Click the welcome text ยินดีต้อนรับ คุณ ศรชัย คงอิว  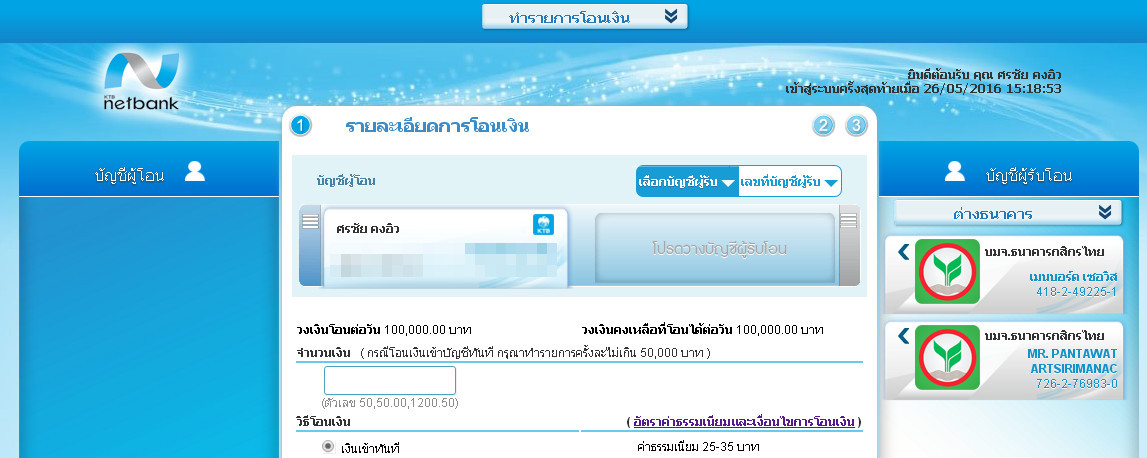point(984,75)
